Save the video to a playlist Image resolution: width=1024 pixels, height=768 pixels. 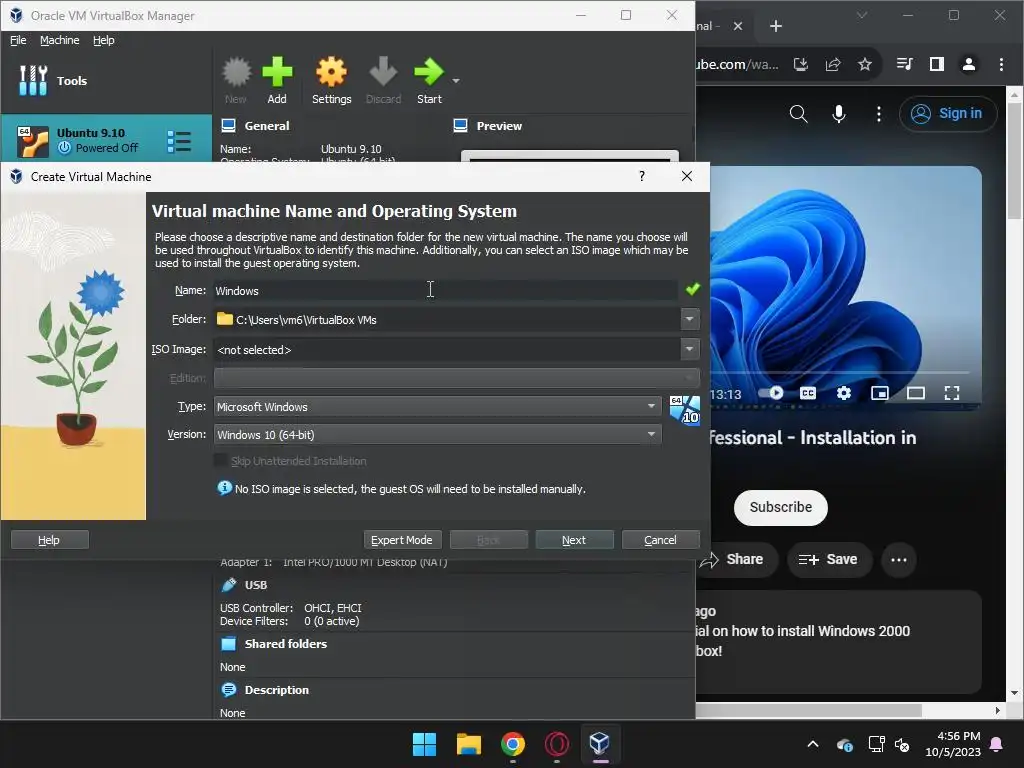(x=829, y=559)
